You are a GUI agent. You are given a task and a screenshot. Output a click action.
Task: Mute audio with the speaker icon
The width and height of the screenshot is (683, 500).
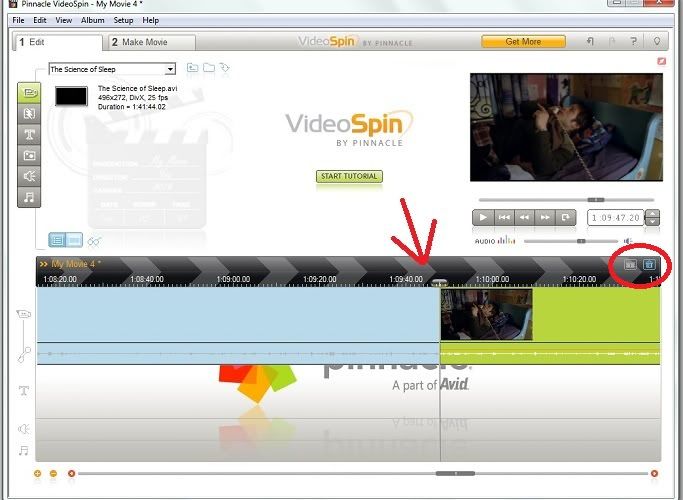(628, 241)
